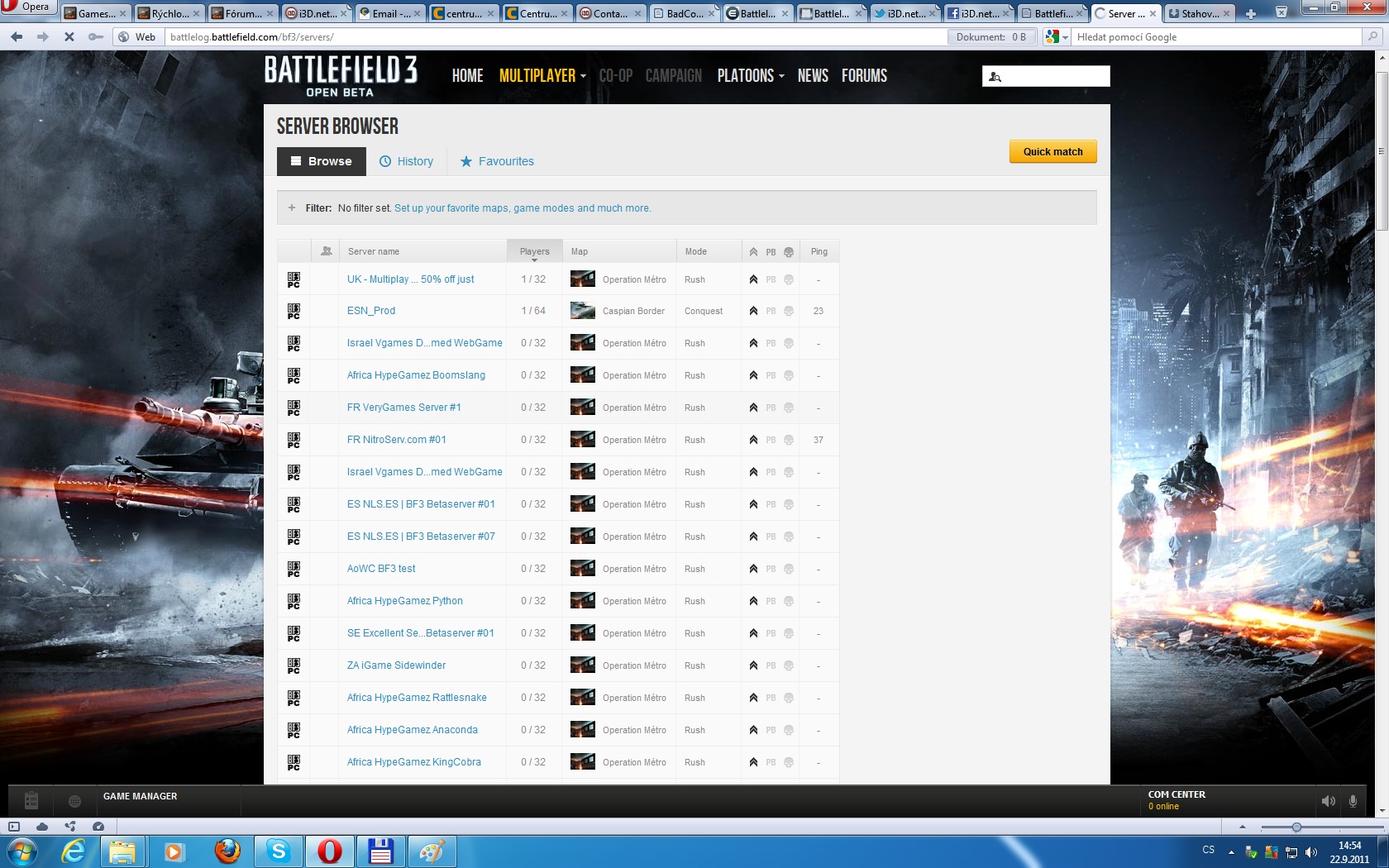Open the Forums section
This screenshot has height=868, width=1389.
(x=864, y=75)
